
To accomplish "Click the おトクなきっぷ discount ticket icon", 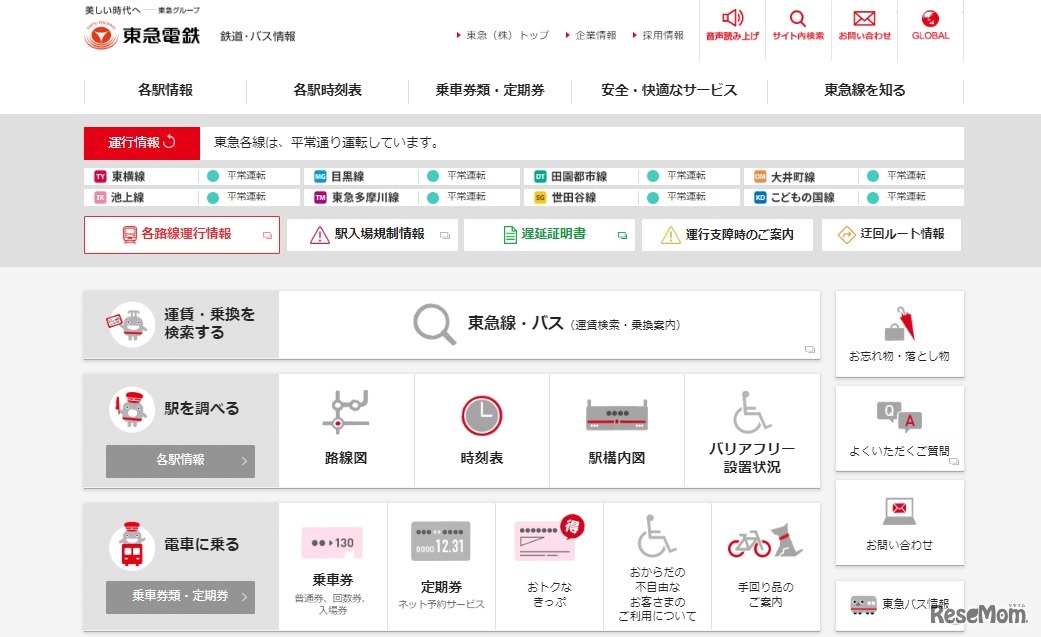I will (548, 540).
